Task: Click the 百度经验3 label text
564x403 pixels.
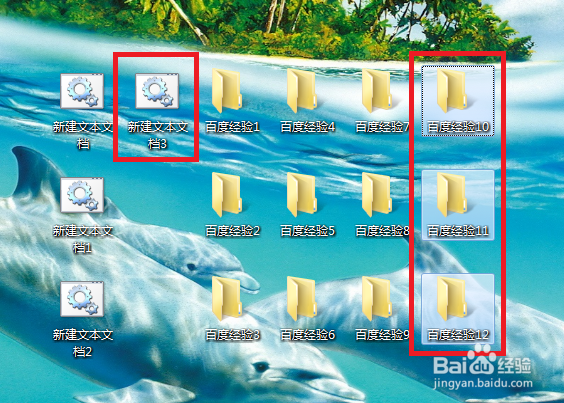Action: (x=232, y=335)
